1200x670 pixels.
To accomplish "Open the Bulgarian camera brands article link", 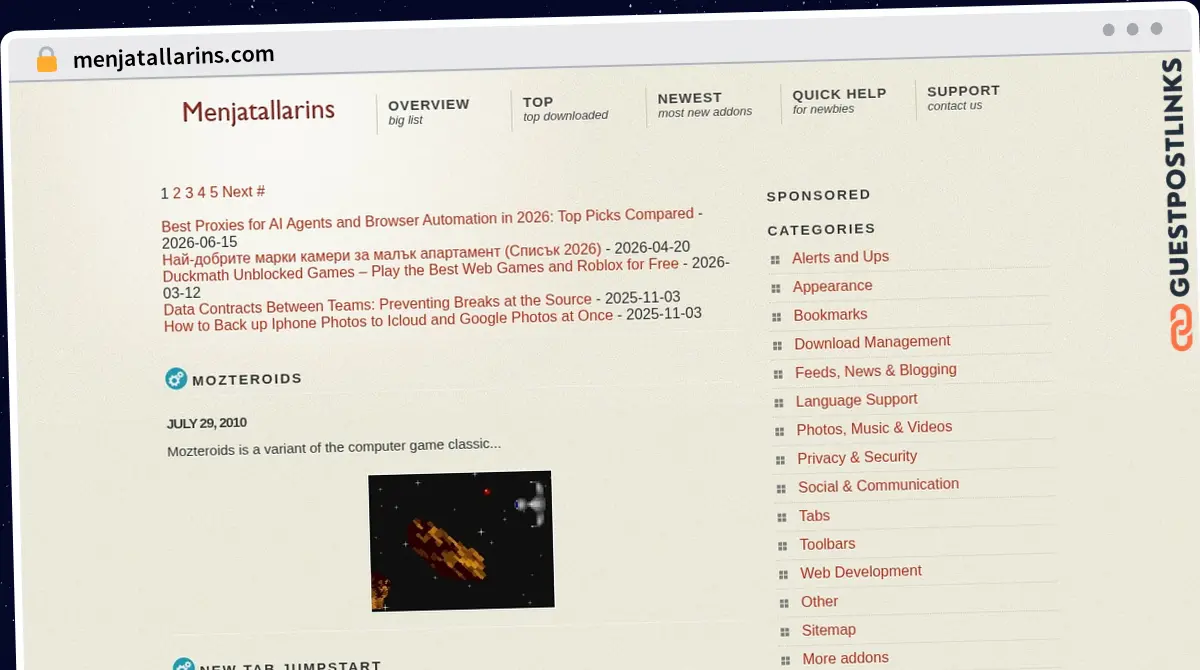I will [382, 254].
